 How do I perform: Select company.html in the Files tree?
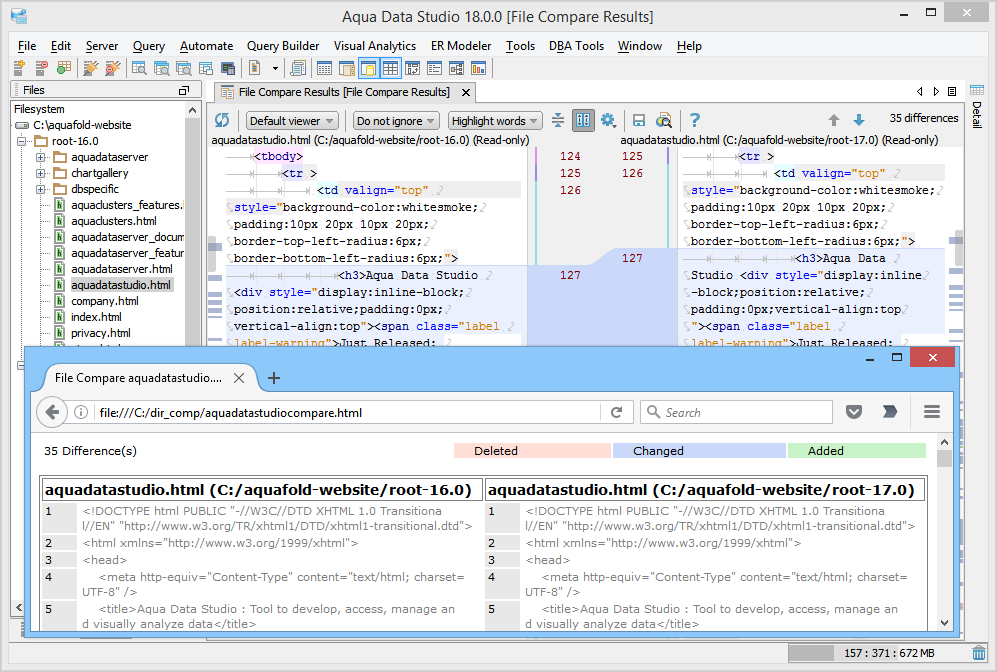[104, 301]
